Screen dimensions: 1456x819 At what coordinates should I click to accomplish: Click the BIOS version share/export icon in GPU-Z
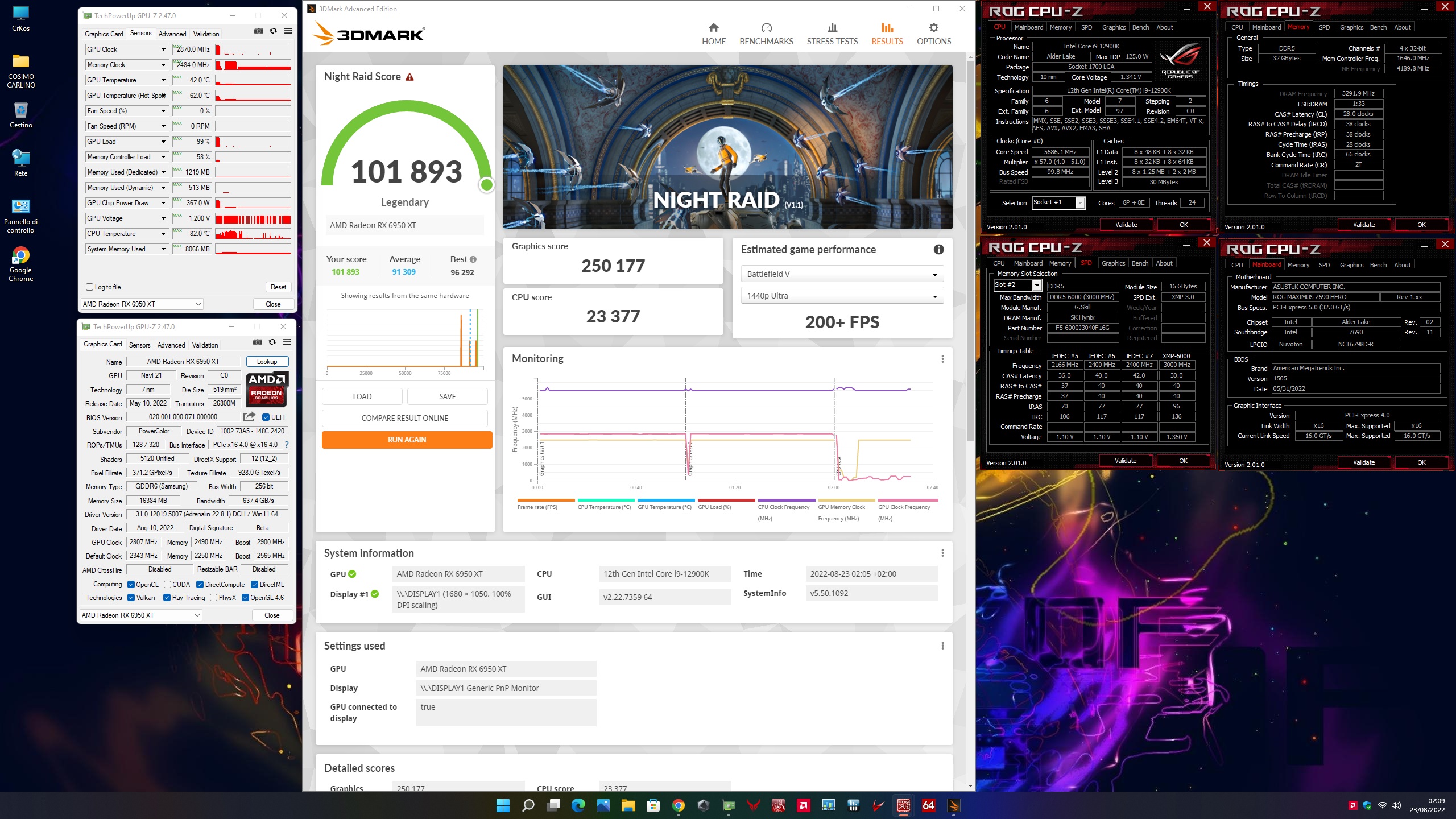pyautogui.click(x=249, y=417)
